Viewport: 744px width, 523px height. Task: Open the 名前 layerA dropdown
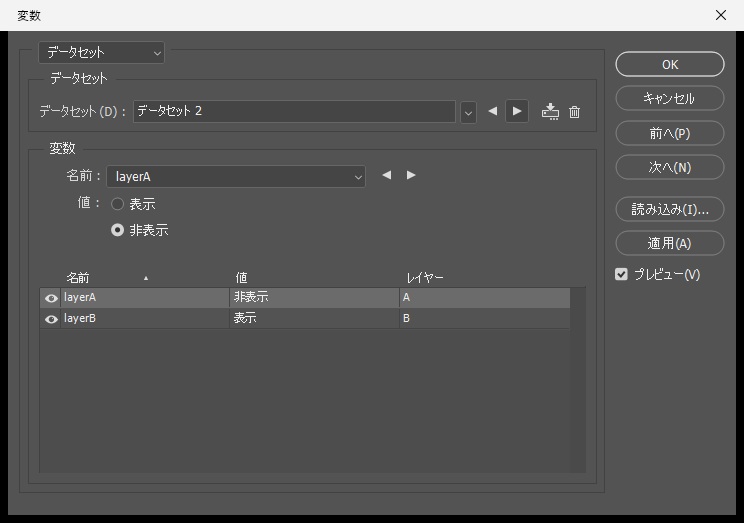236,177
